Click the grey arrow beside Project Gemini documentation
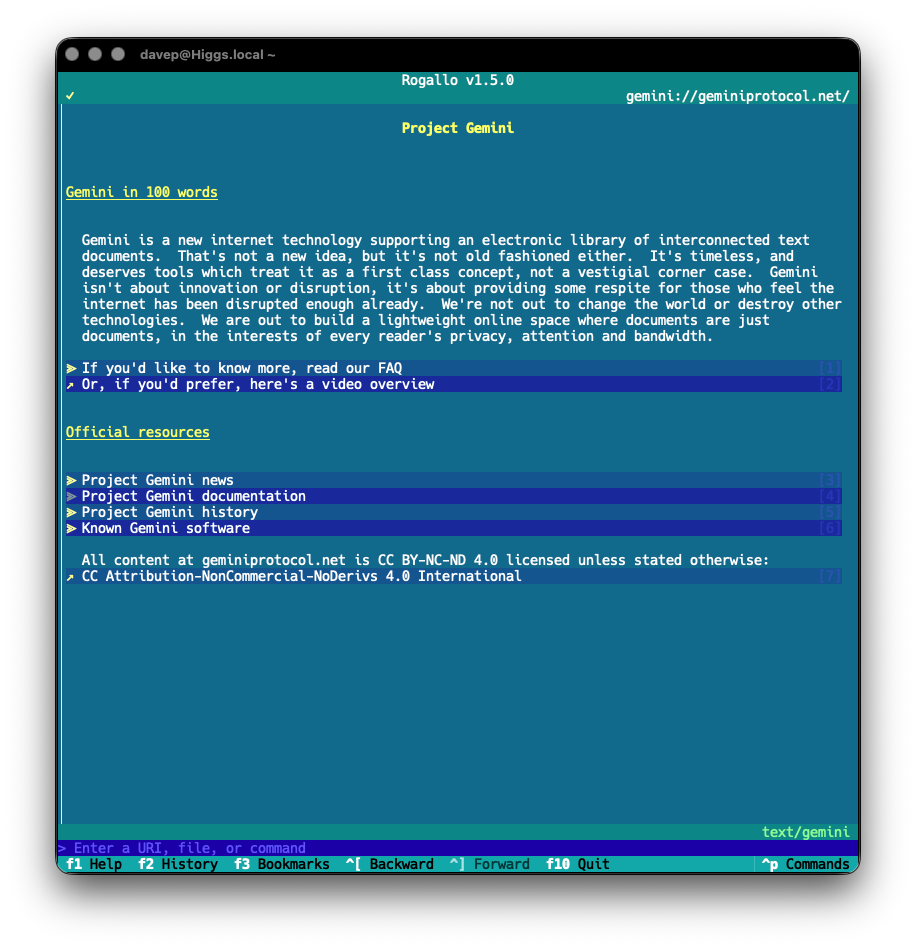Viewport: 916px width, 948px height. [71, 496]
